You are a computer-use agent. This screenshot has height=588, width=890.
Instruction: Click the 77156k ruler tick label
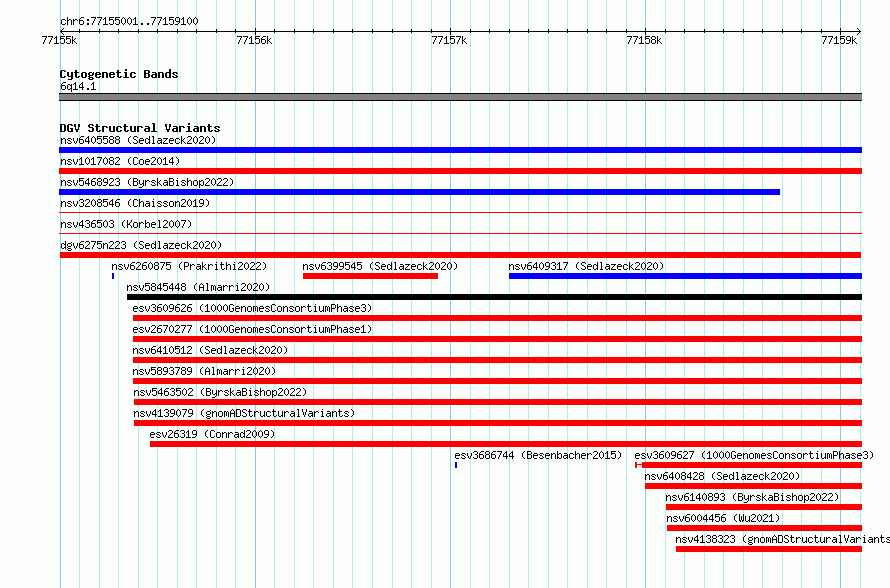(254, 40)
